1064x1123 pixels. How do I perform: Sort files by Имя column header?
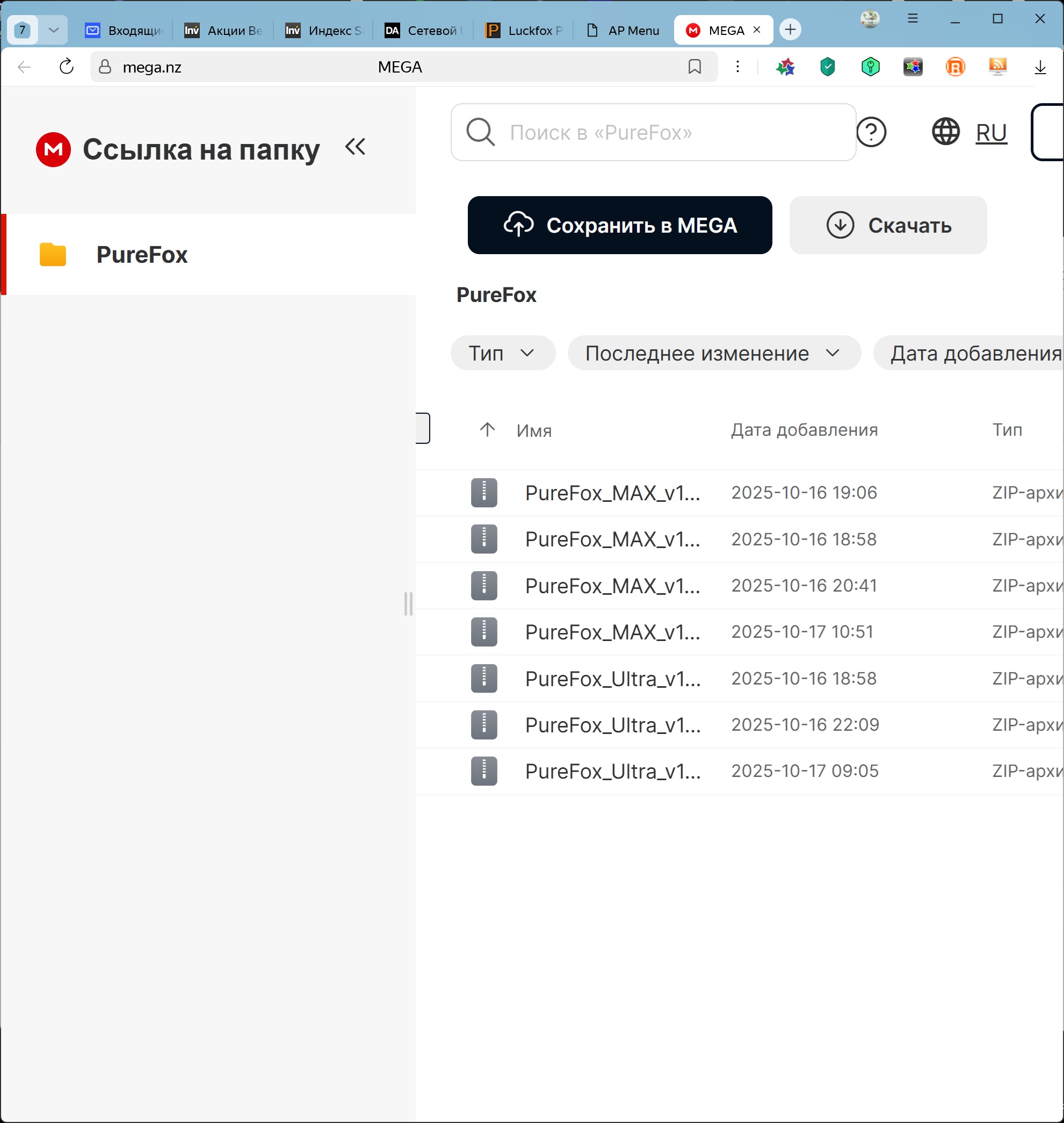click(533, 430)
